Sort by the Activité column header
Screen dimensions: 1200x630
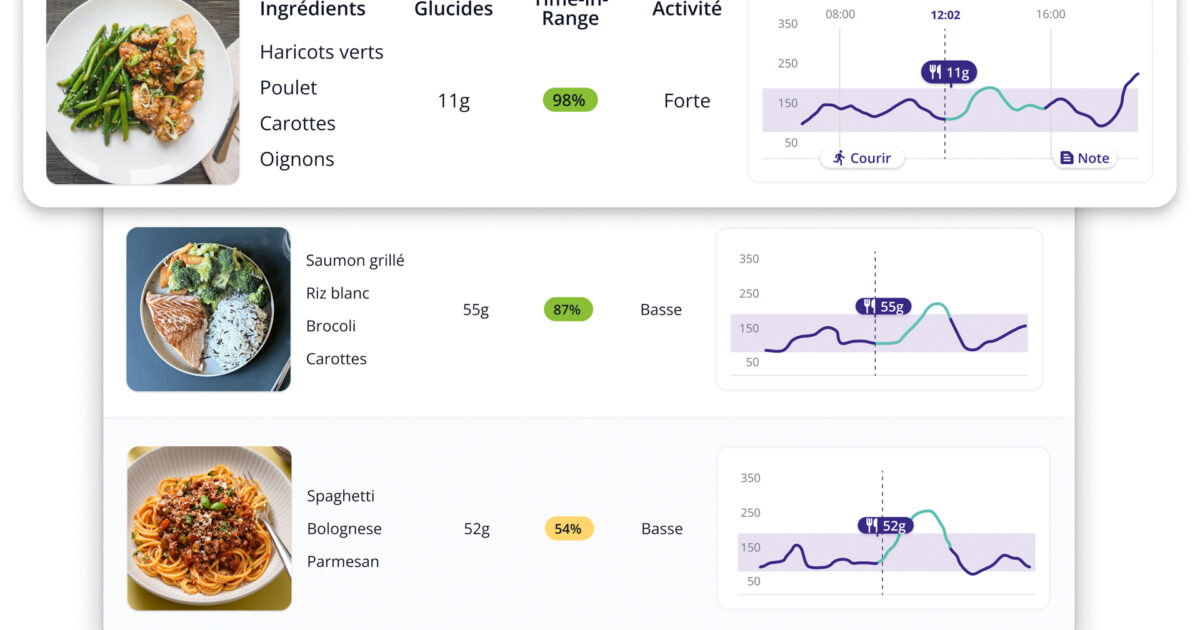click(x=687, y=10)
